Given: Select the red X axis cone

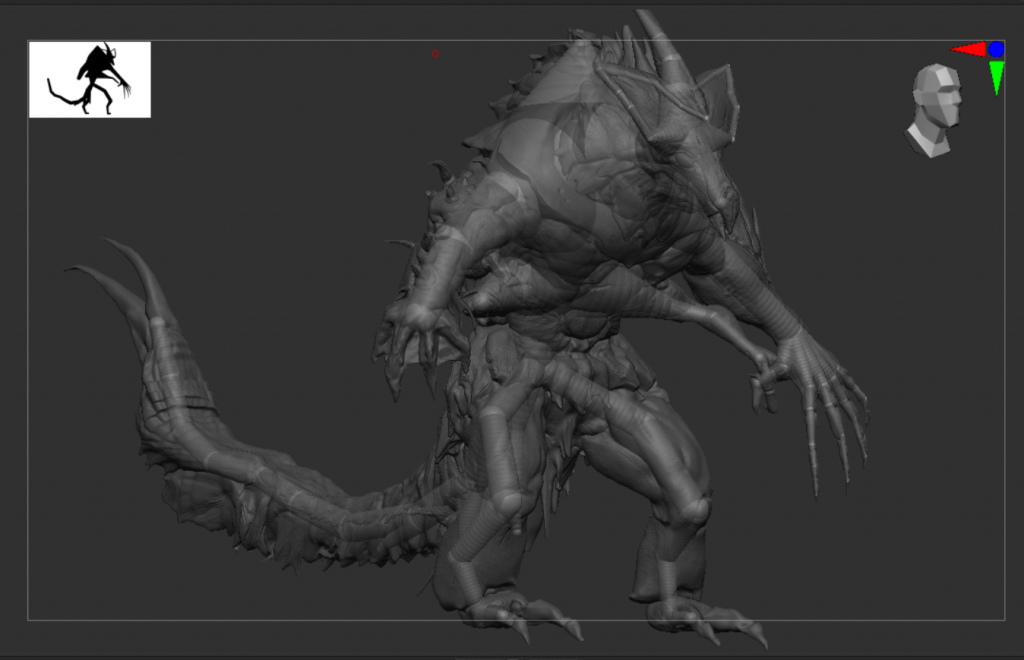Looking at the screenshot, I should (968, 50).
